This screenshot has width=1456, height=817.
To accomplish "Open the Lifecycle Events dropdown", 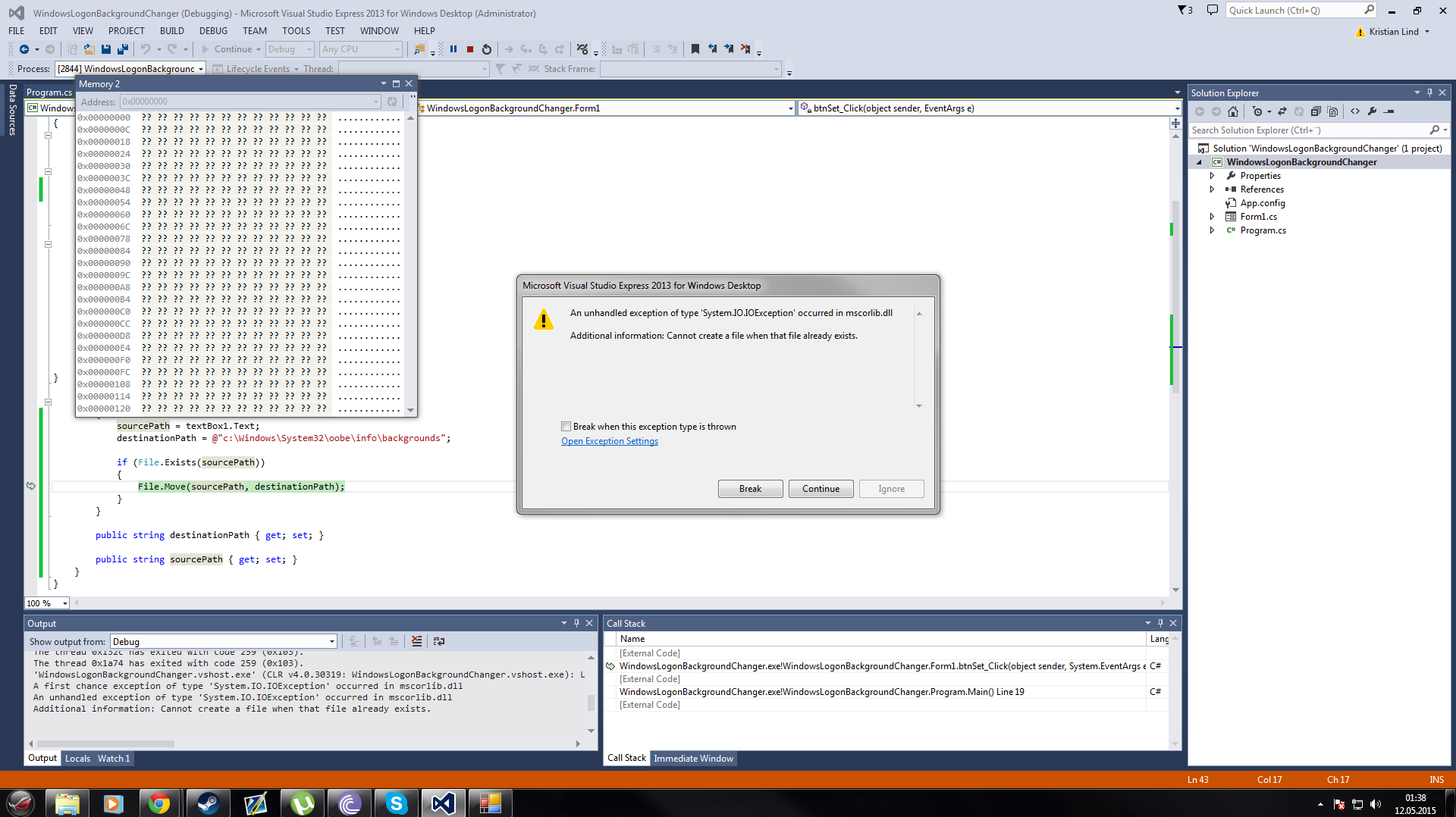I will click(x=297, y=69).
